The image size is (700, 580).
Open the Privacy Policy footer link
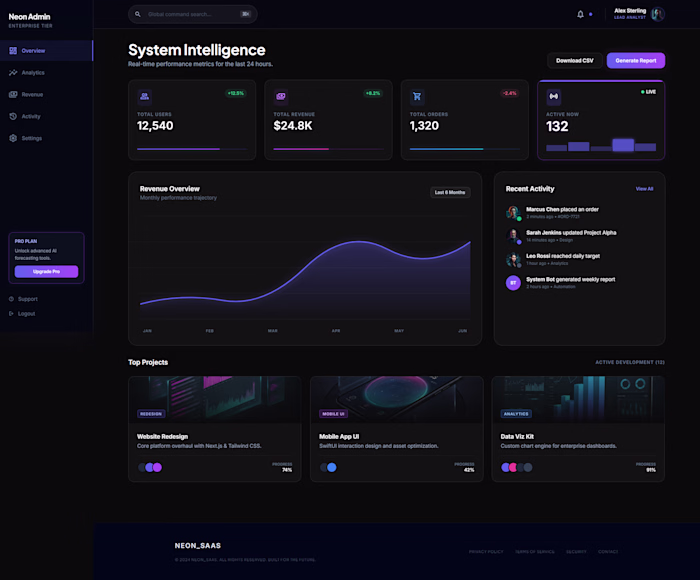coord(486,552)
